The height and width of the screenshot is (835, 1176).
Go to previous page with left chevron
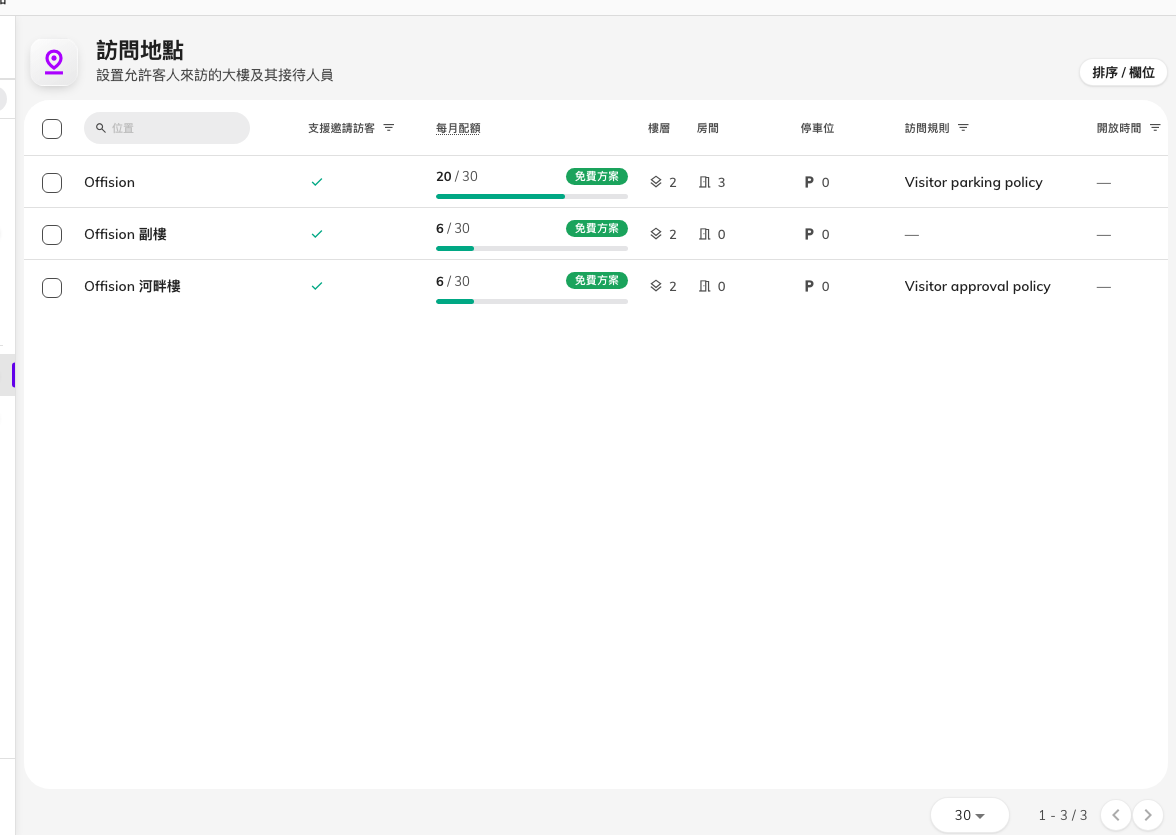pos(1115,815)
